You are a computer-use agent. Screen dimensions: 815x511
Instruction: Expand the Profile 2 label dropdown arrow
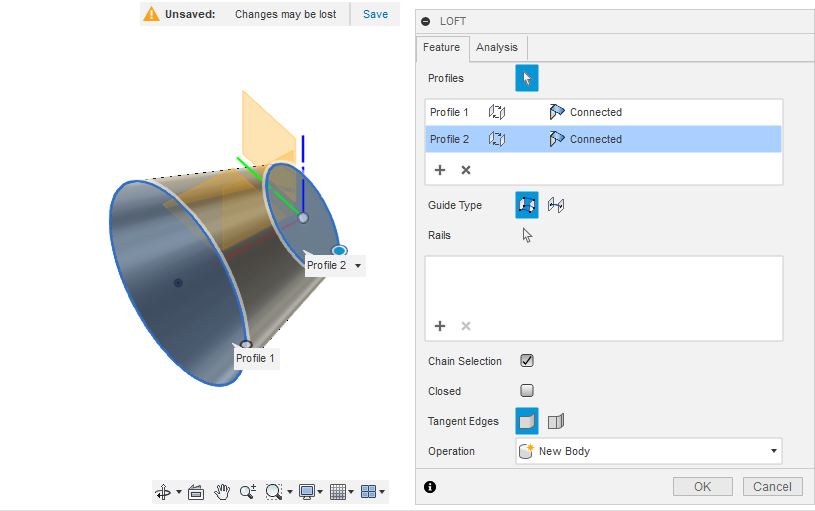click(358, 266)
